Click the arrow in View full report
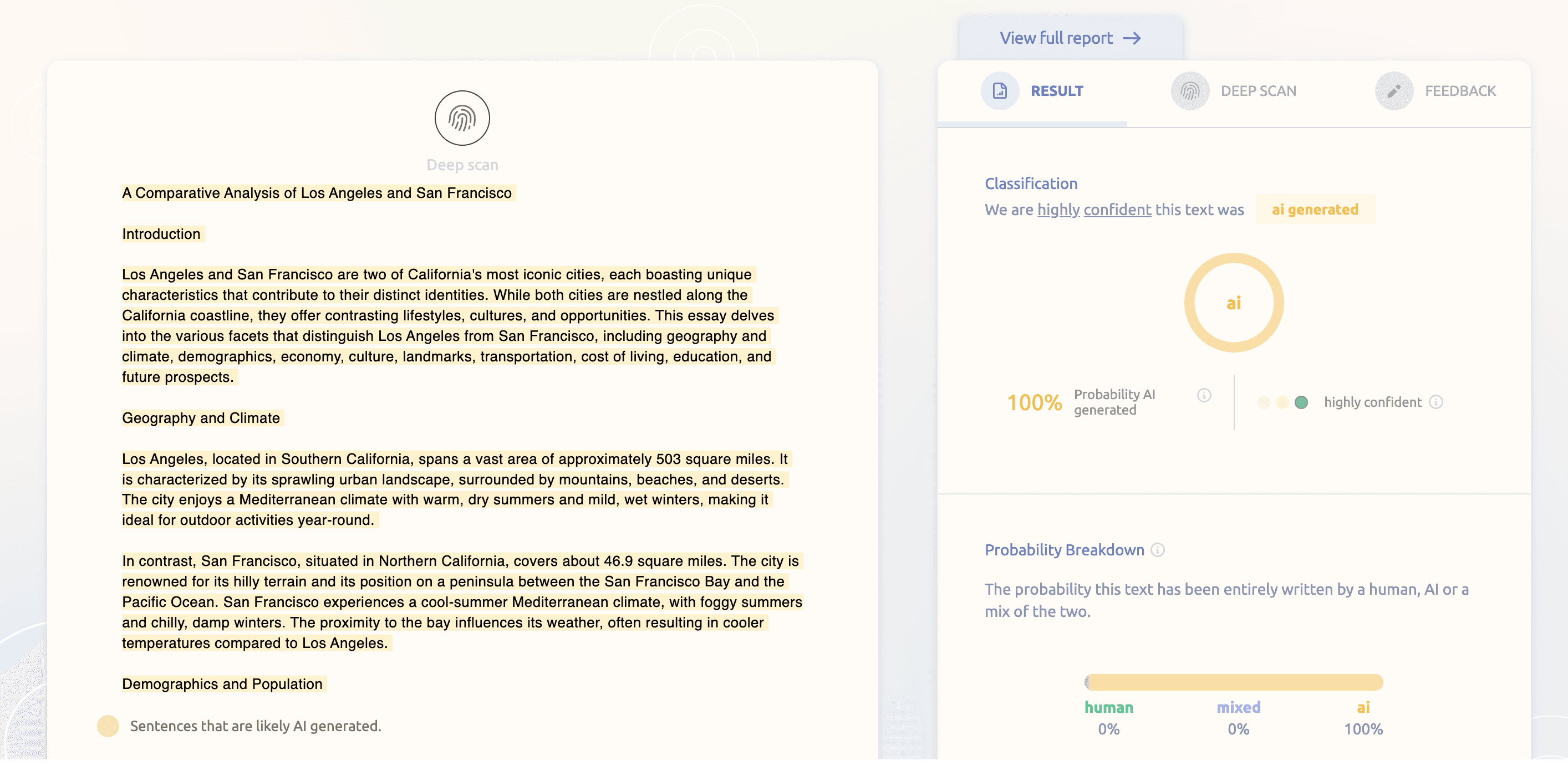 tap(1132, 38)
